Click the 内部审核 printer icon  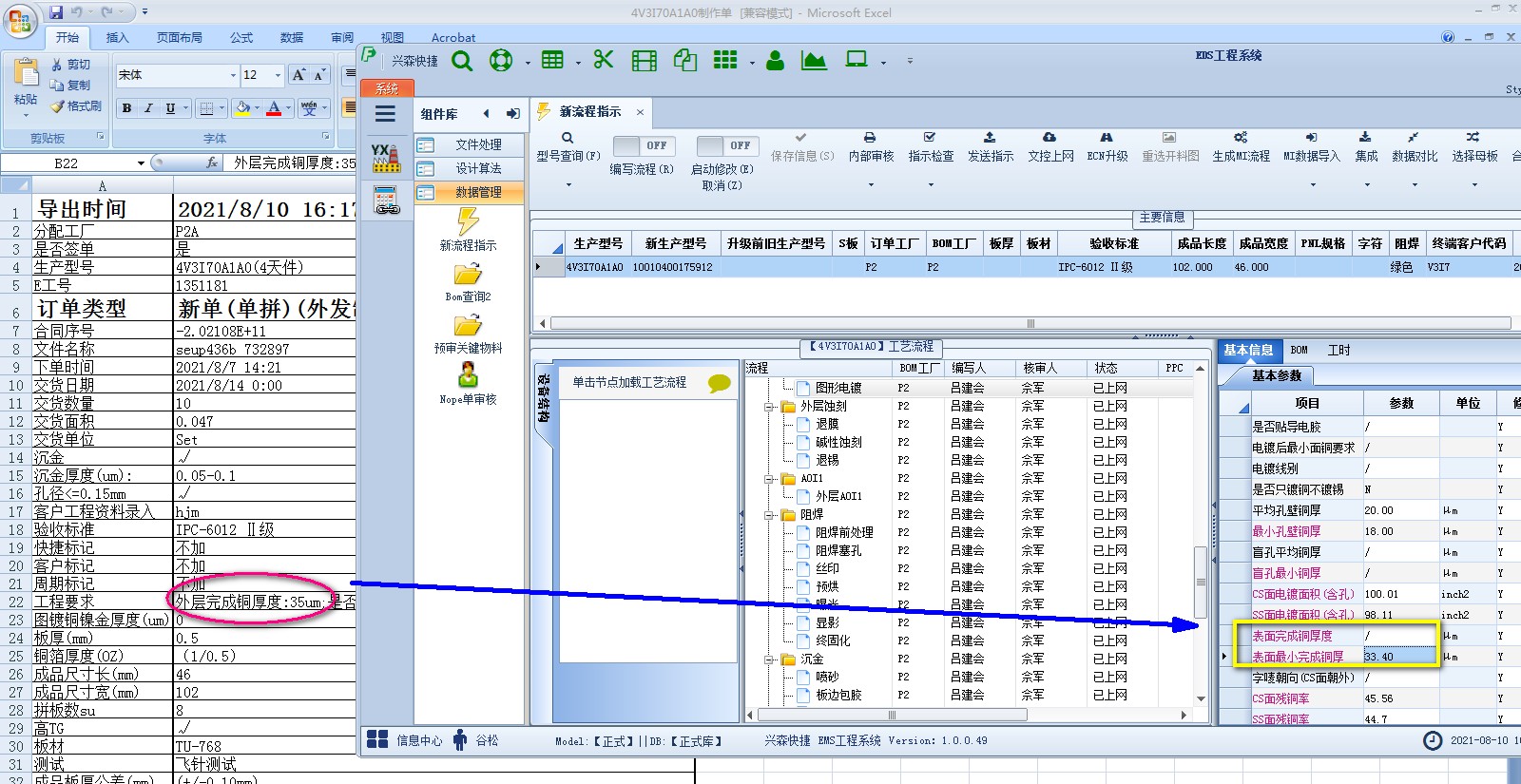click(870, 138)
